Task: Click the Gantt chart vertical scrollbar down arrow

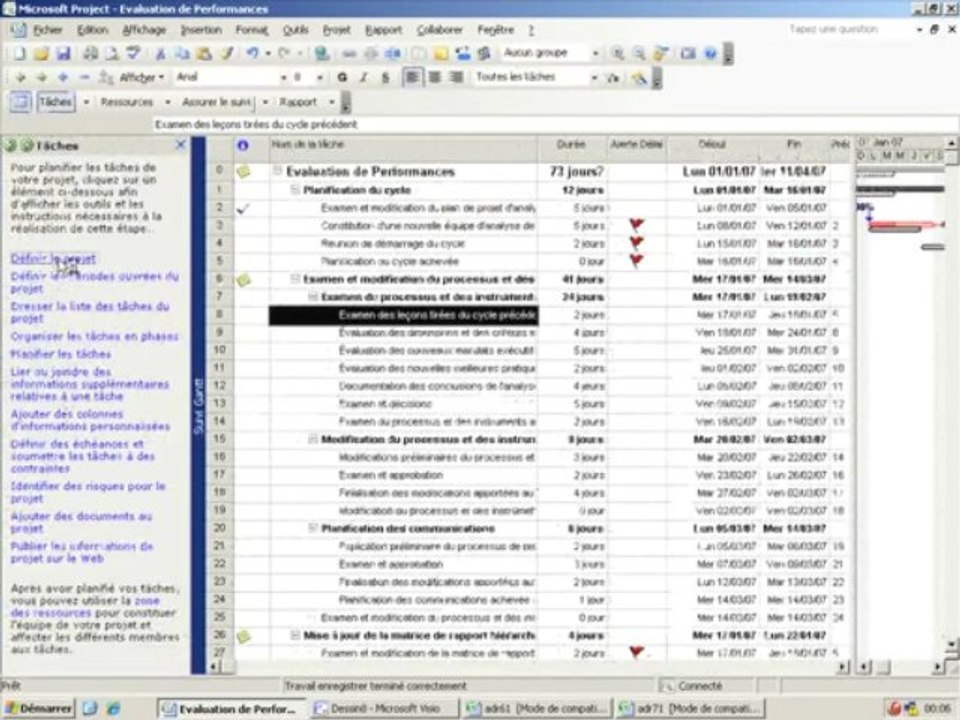Action: pyautogui.click(x=952, y=645)
